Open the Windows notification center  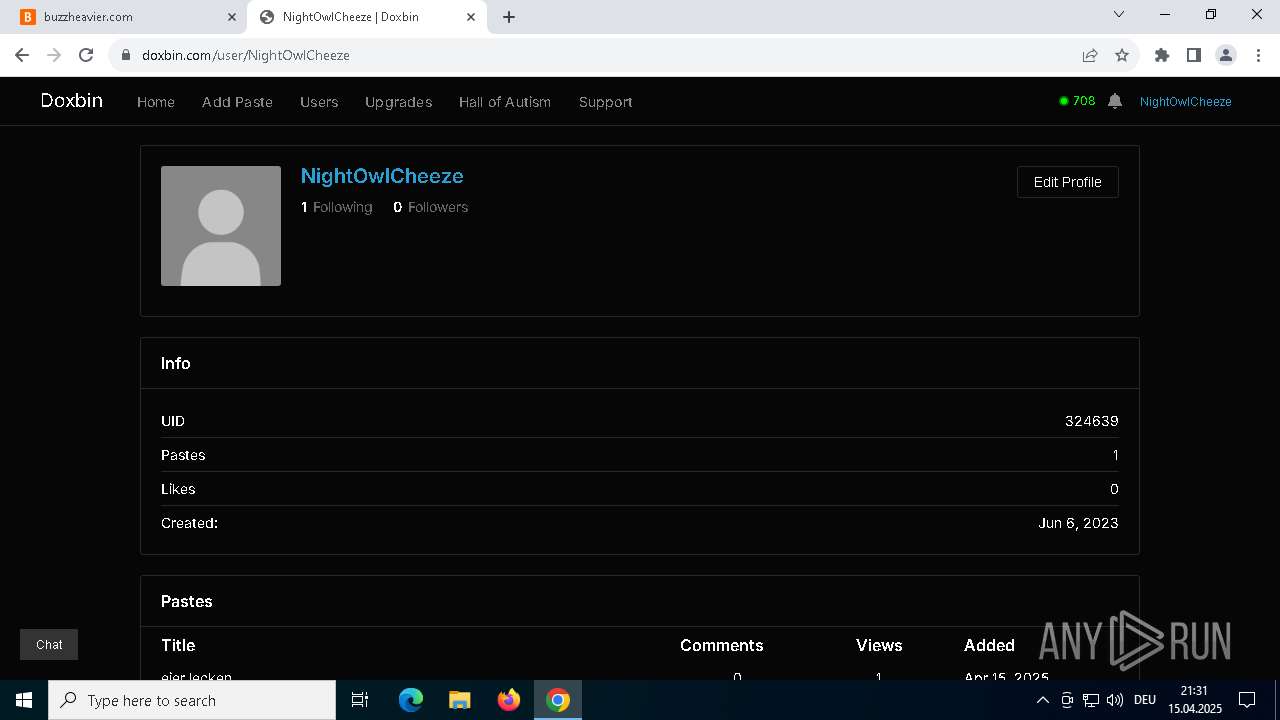click(x=1247, y=700)
